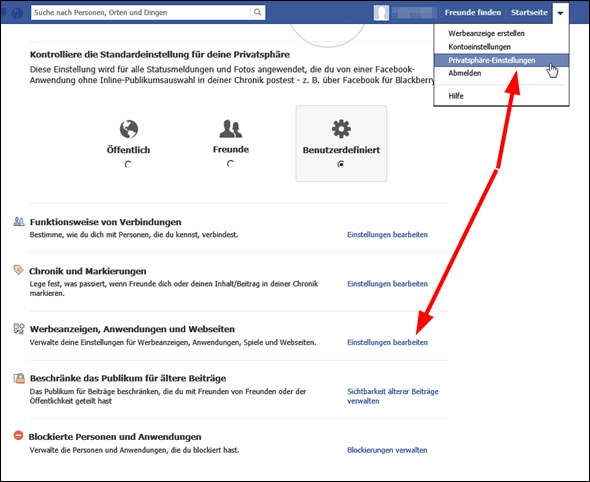Image resolution: width=590 pixels, height=482 pixels.
Task: Click the red Blockierte Personen icon
Action: coord(18,435)
